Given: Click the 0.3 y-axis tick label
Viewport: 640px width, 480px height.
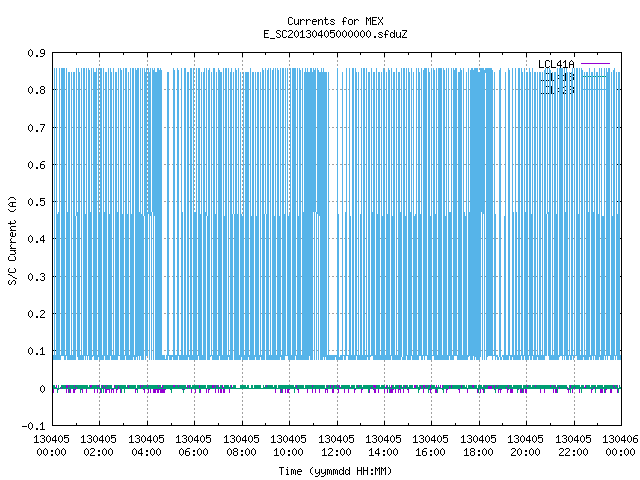Looking at the screenshot, I should click(36, 277).
